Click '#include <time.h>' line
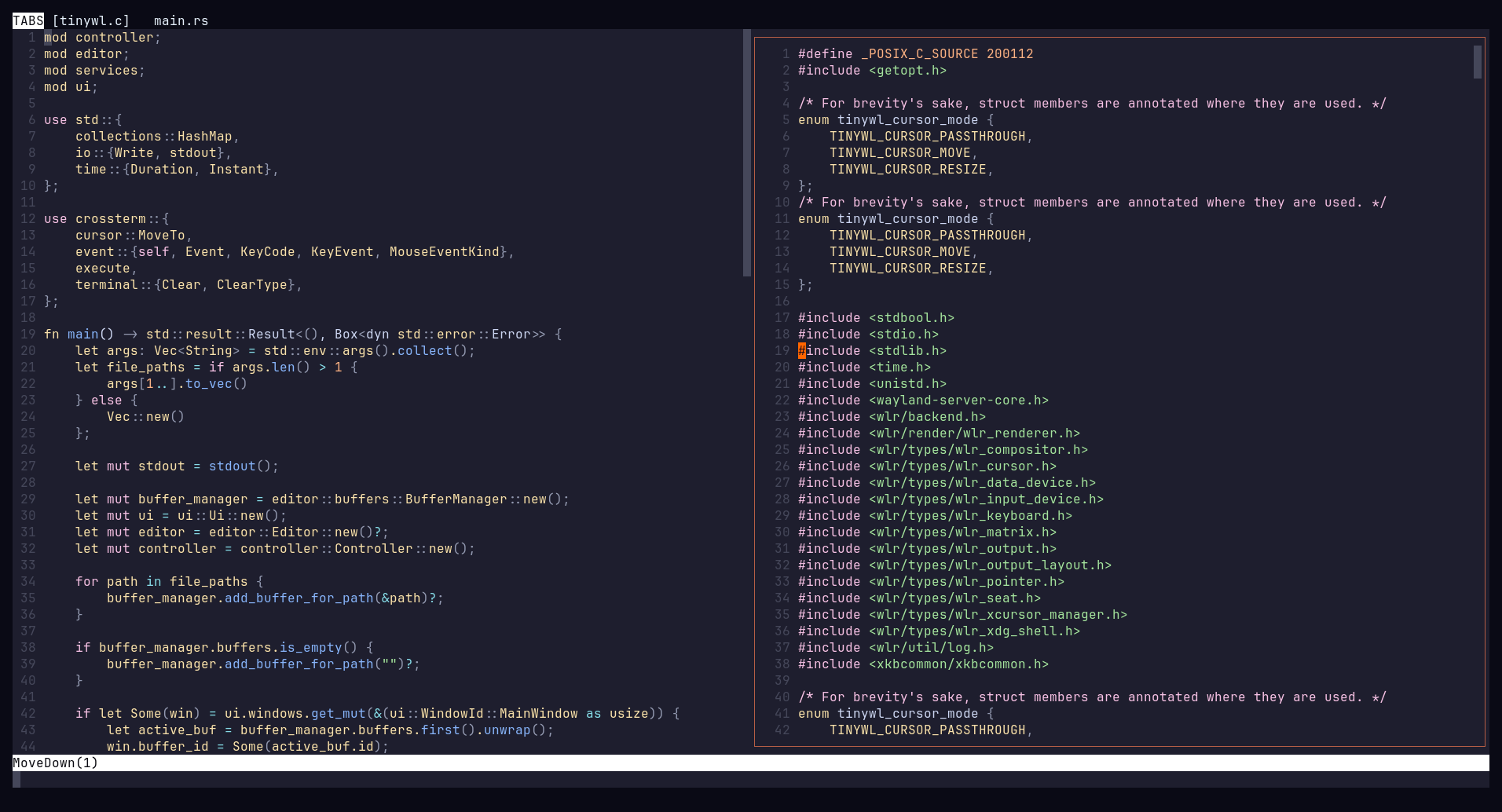 (865, 367)
